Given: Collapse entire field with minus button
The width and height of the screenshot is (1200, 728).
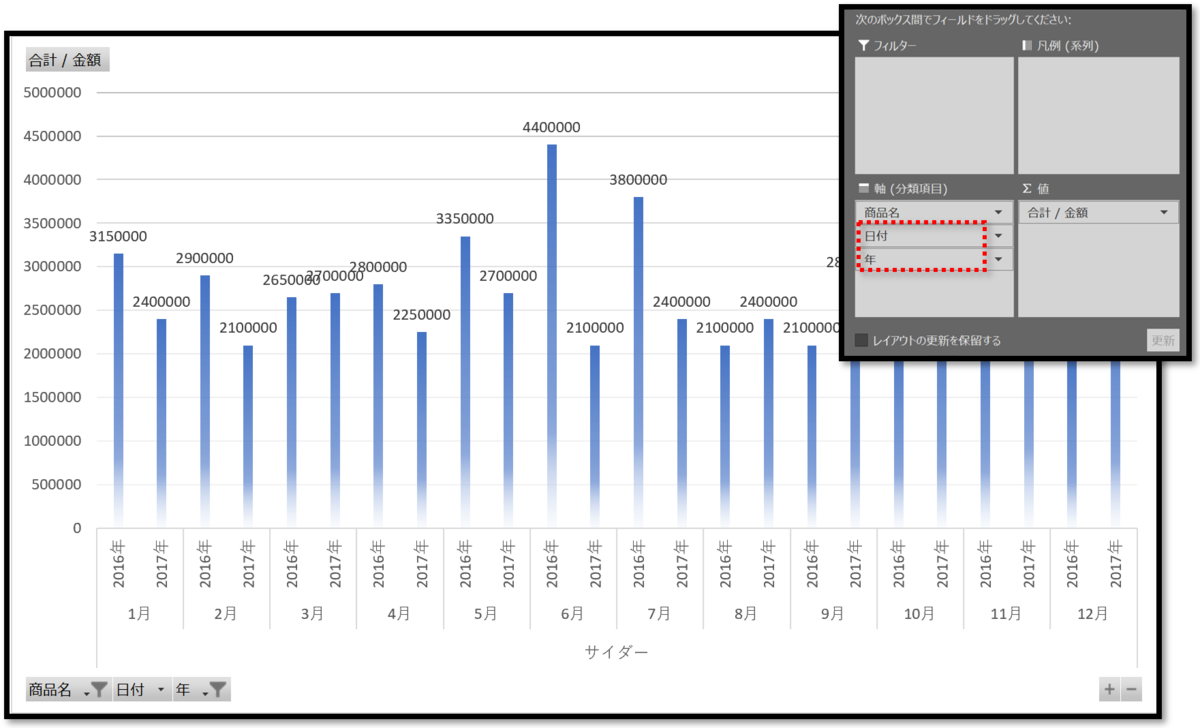Looking at the screenshot, I should 1131,689.
